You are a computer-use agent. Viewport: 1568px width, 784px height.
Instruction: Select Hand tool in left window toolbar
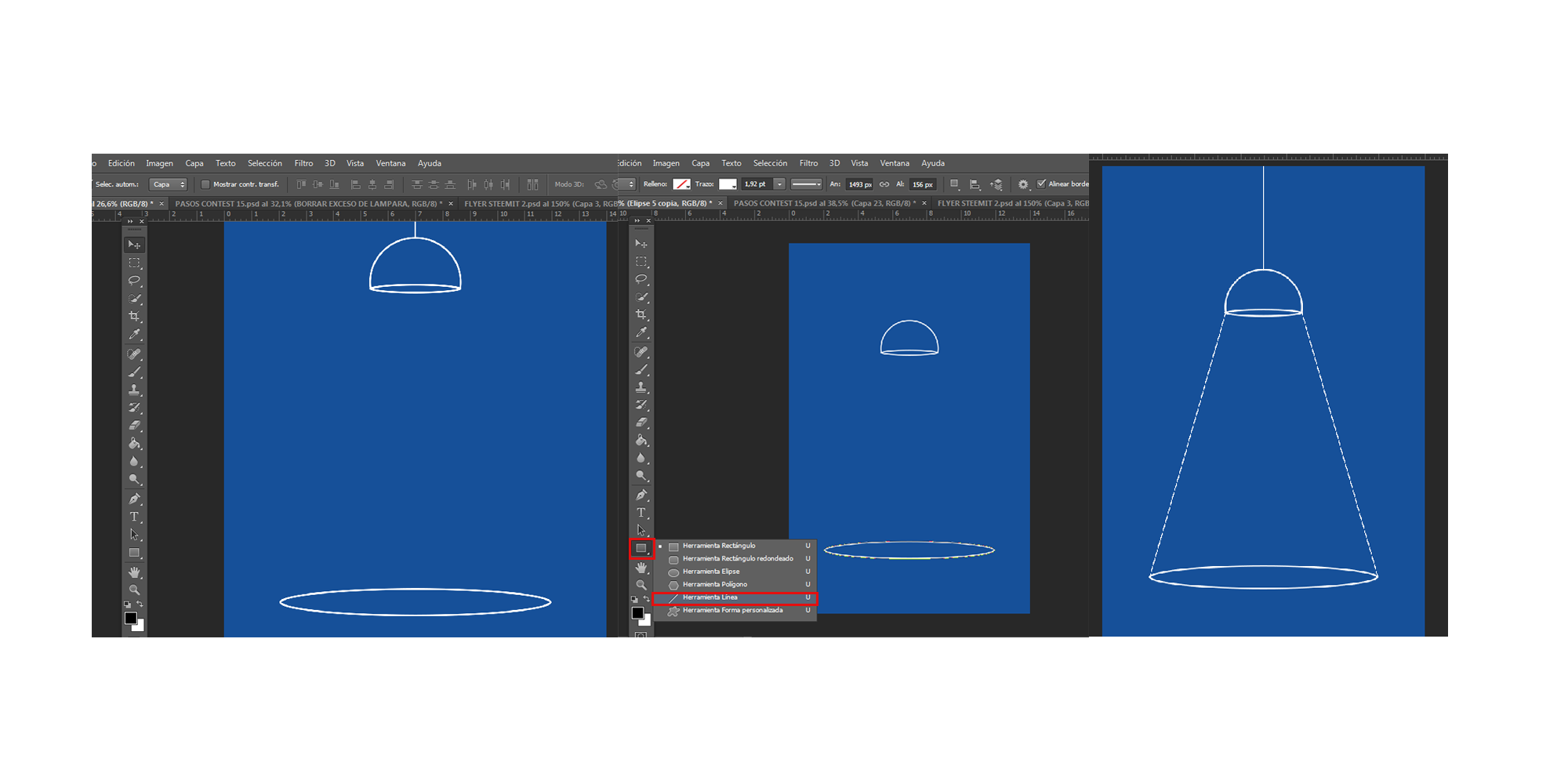coord(134,572)
